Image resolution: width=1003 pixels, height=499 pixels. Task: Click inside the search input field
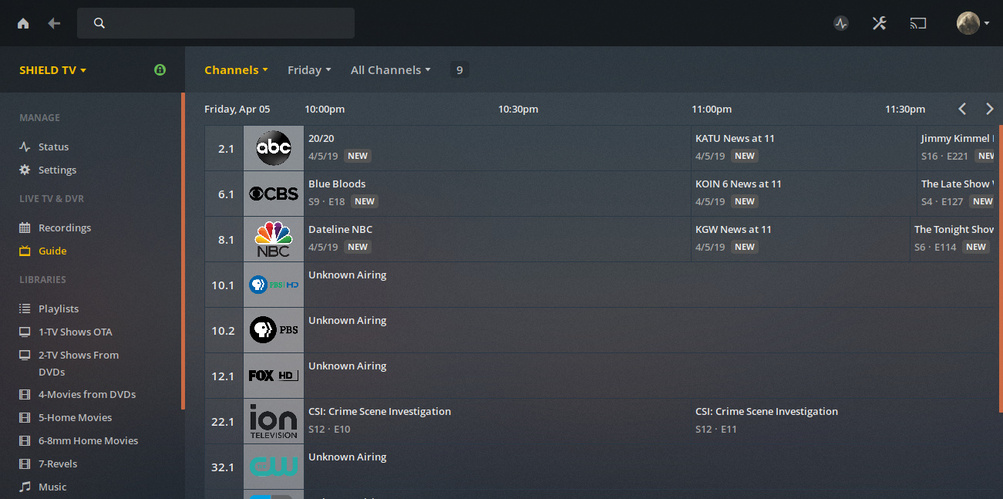point(216,24)
